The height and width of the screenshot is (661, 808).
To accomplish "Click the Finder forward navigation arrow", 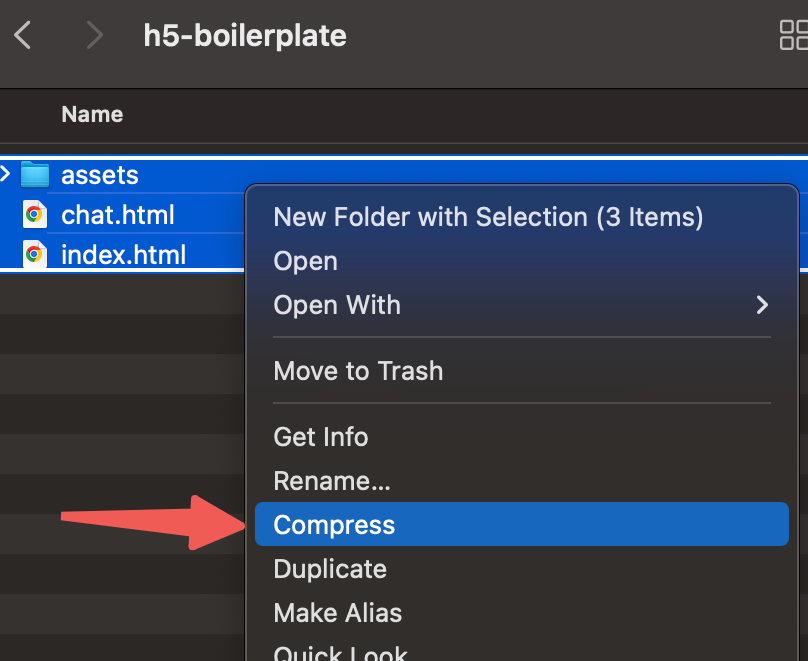I will coord(95,36).
